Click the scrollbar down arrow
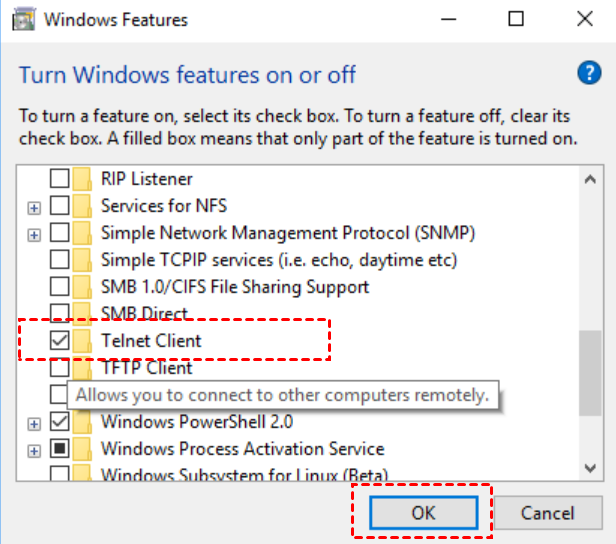This screenshot has width=616, height=544. [x=590, y=465]
